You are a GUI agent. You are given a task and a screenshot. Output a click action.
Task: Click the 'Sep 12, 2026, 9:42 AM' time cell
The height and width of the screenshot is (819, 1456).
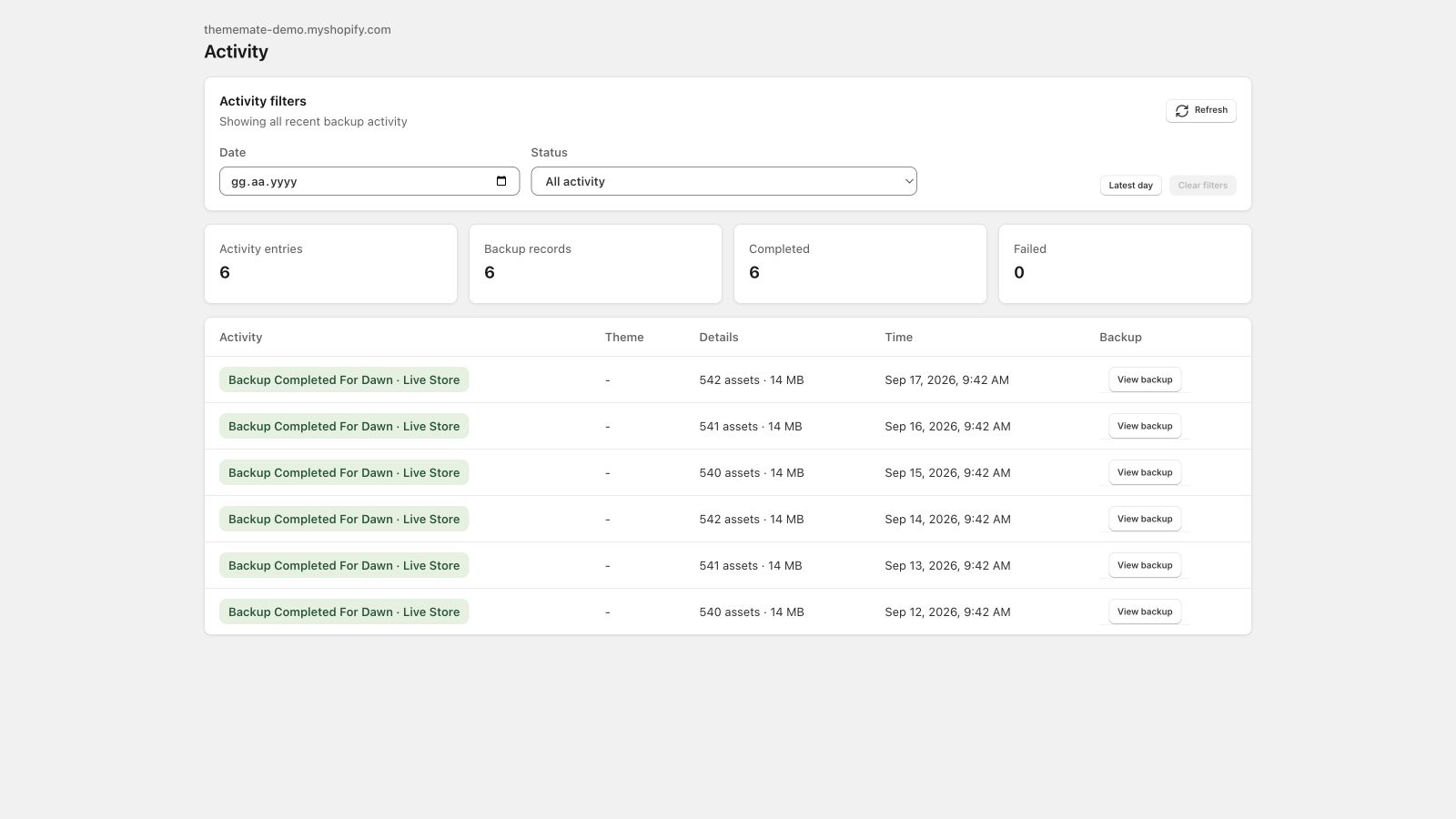947,612
